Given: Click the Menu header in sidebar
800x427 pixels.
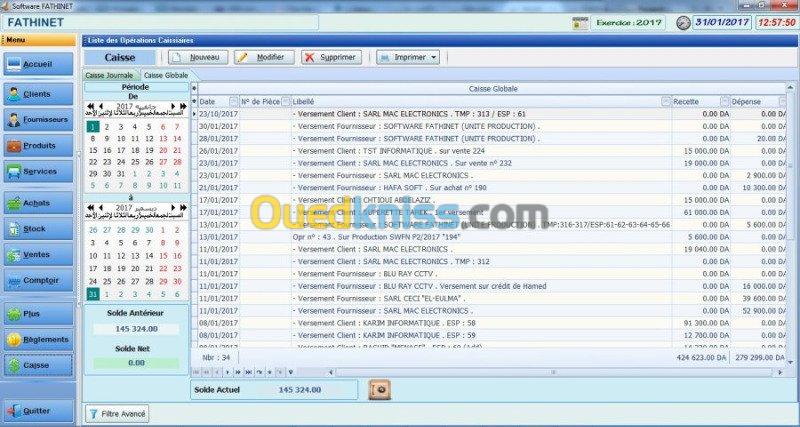Looking at the screenshot, I should pos(38,40).
